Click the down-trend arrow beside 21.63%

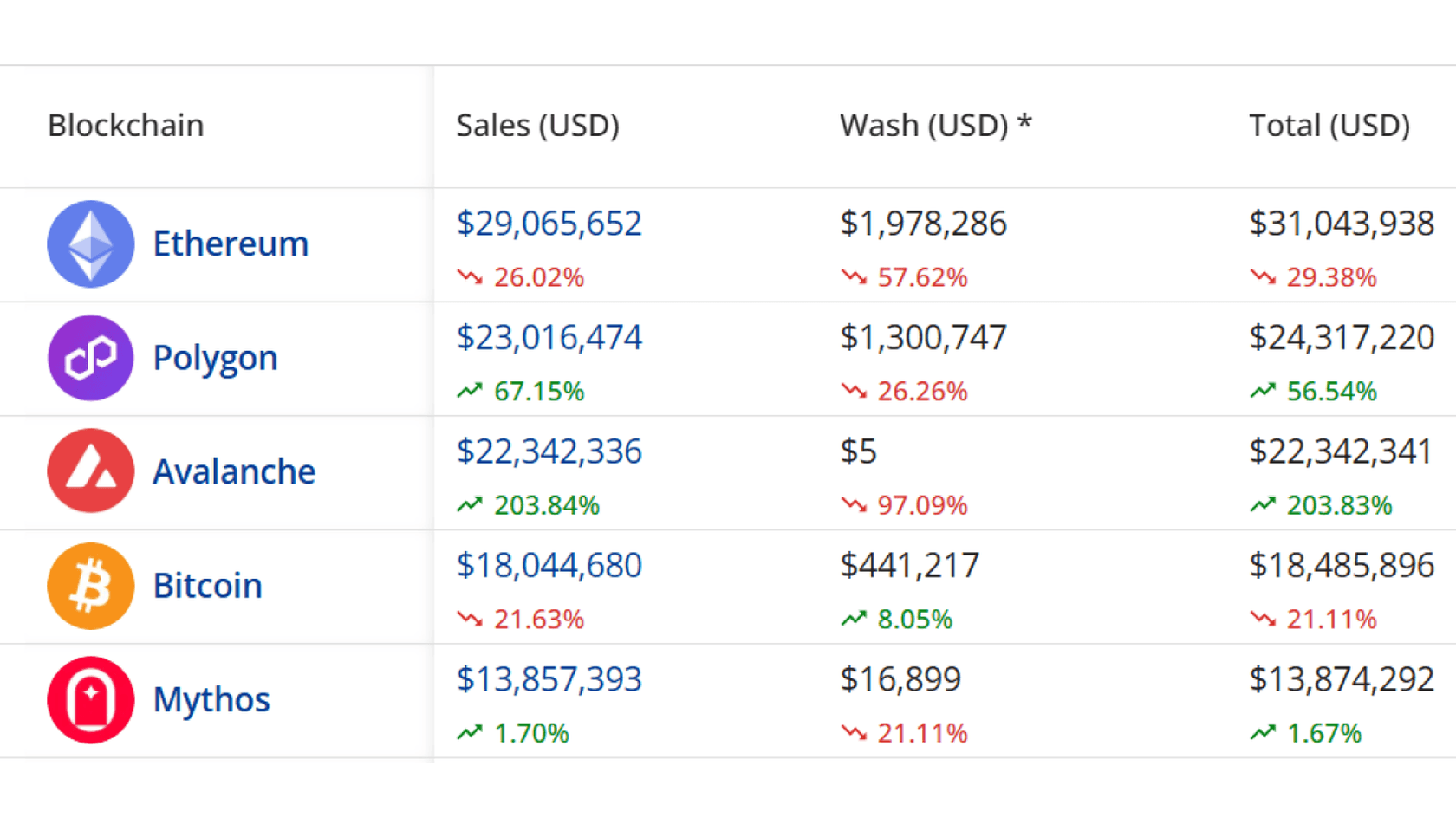click(x=470, y=619)
